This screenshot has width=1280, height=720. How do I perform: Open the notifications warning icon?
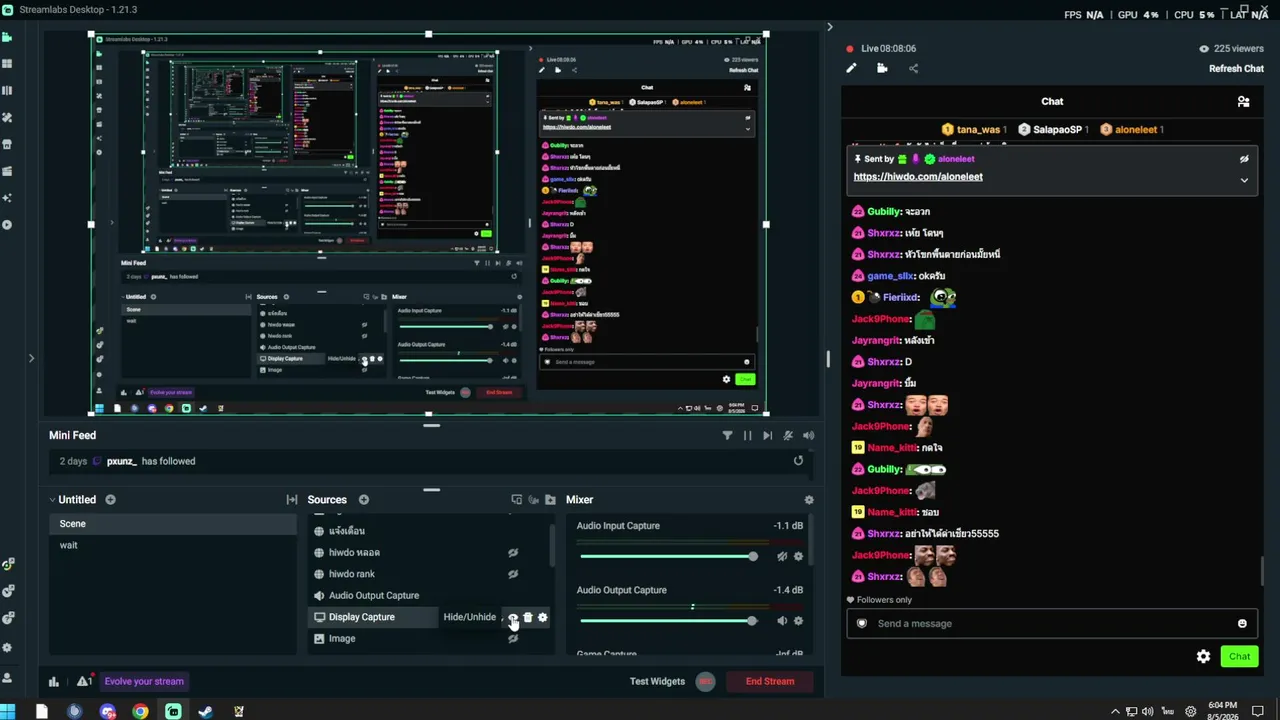pos(84,681)
